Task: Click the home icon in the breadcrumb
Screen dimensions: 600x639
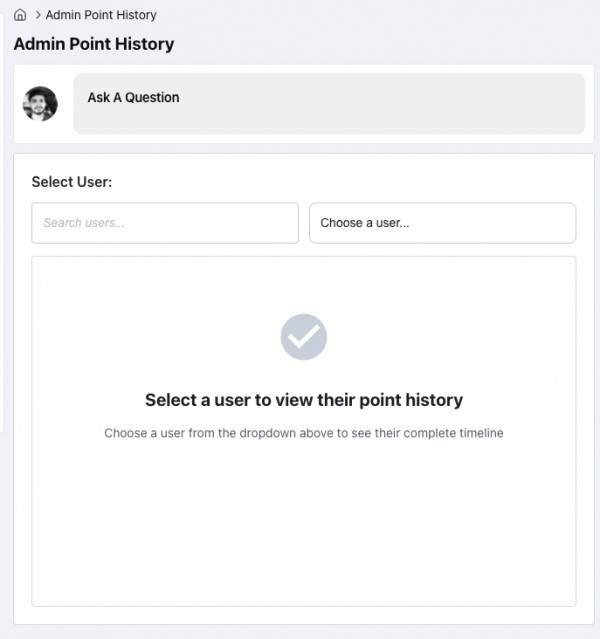Action: tap(20, 15)
